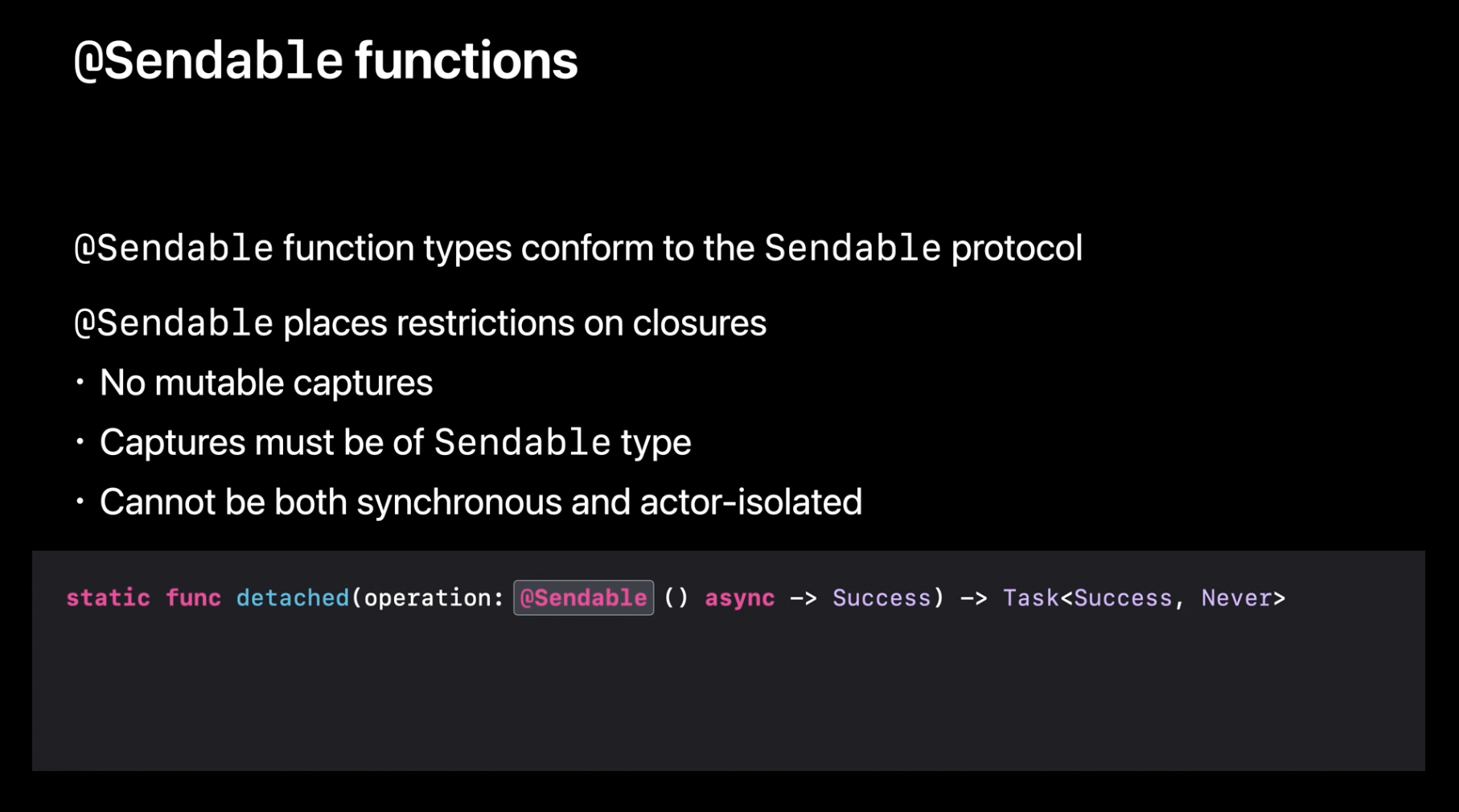Click the "operation:" parameter label

click(x=434, y=598)
